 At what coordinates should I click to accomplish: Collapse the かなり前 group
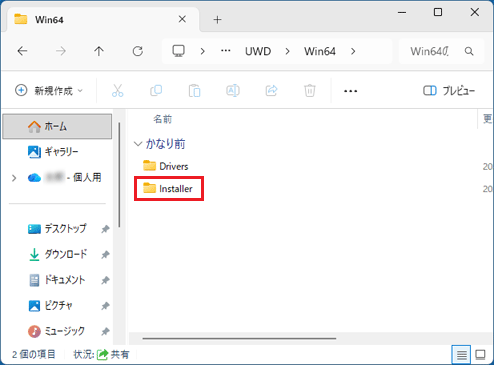(x=137, y=144)
